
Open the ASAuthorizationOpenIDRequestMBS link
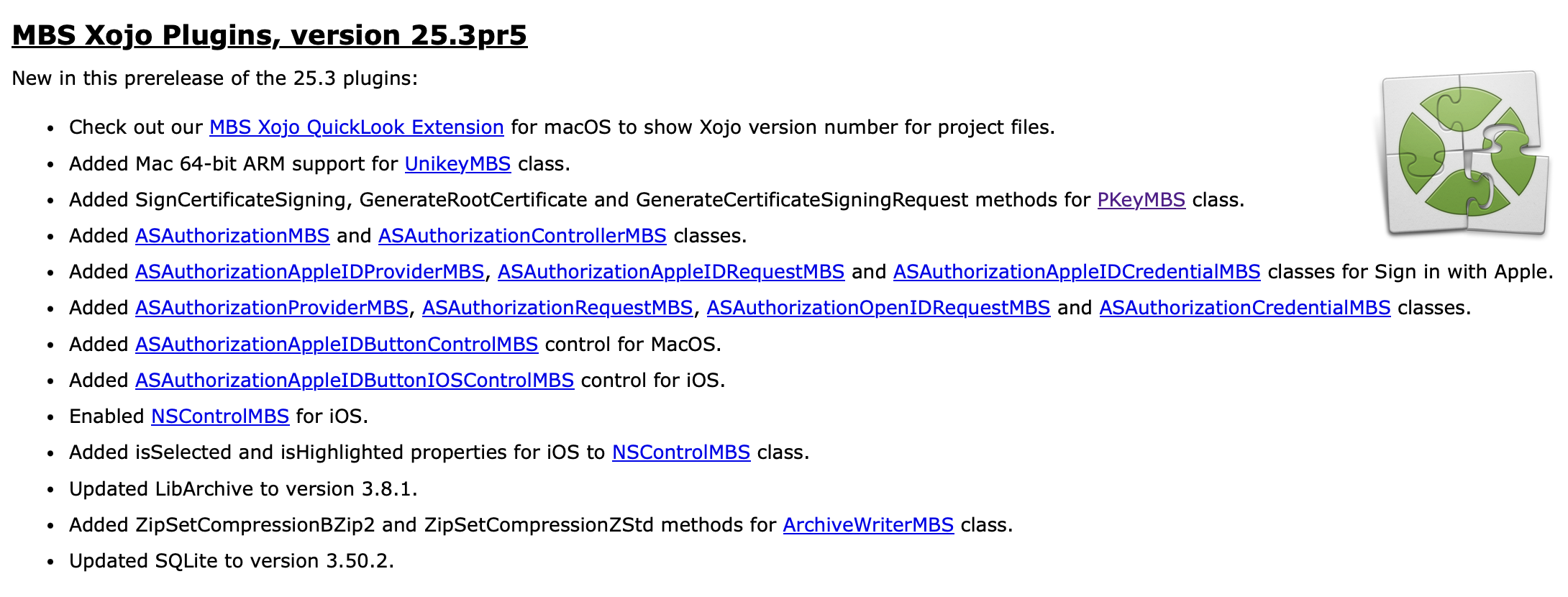(878, 308)
